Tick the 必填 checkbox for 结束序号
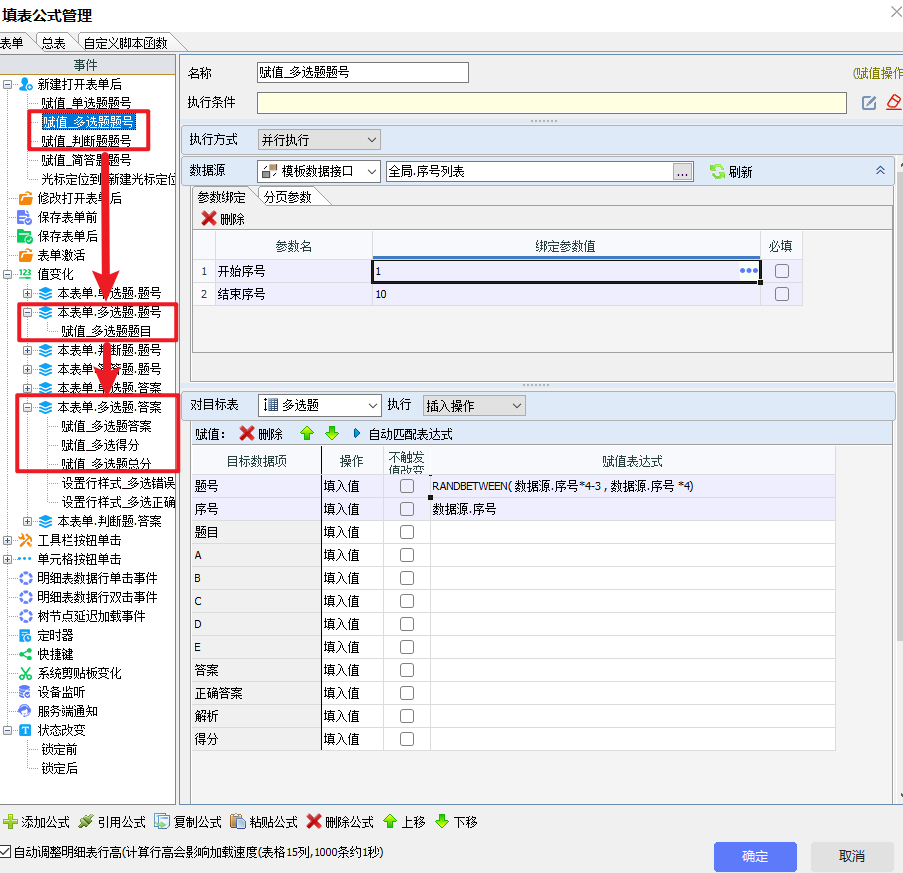This screenshot has height=873, width=903. (781, 294)
